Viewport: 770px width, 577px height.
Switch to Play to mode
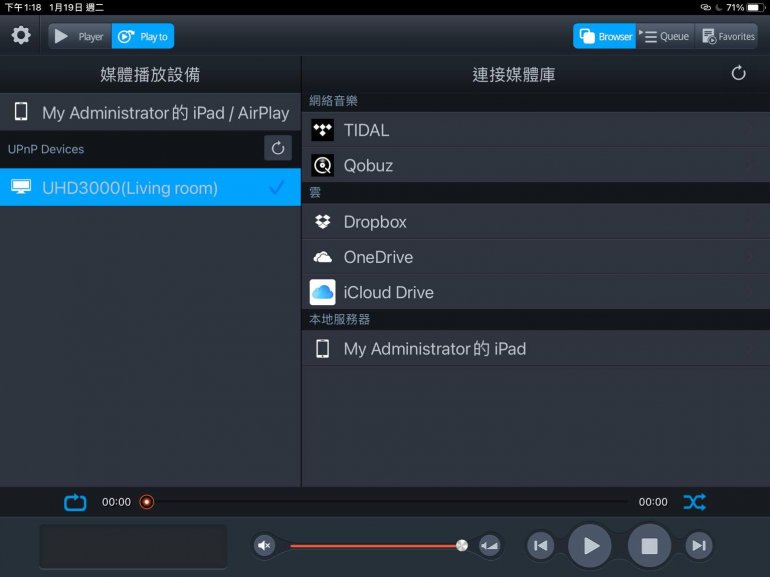[143, 36]
